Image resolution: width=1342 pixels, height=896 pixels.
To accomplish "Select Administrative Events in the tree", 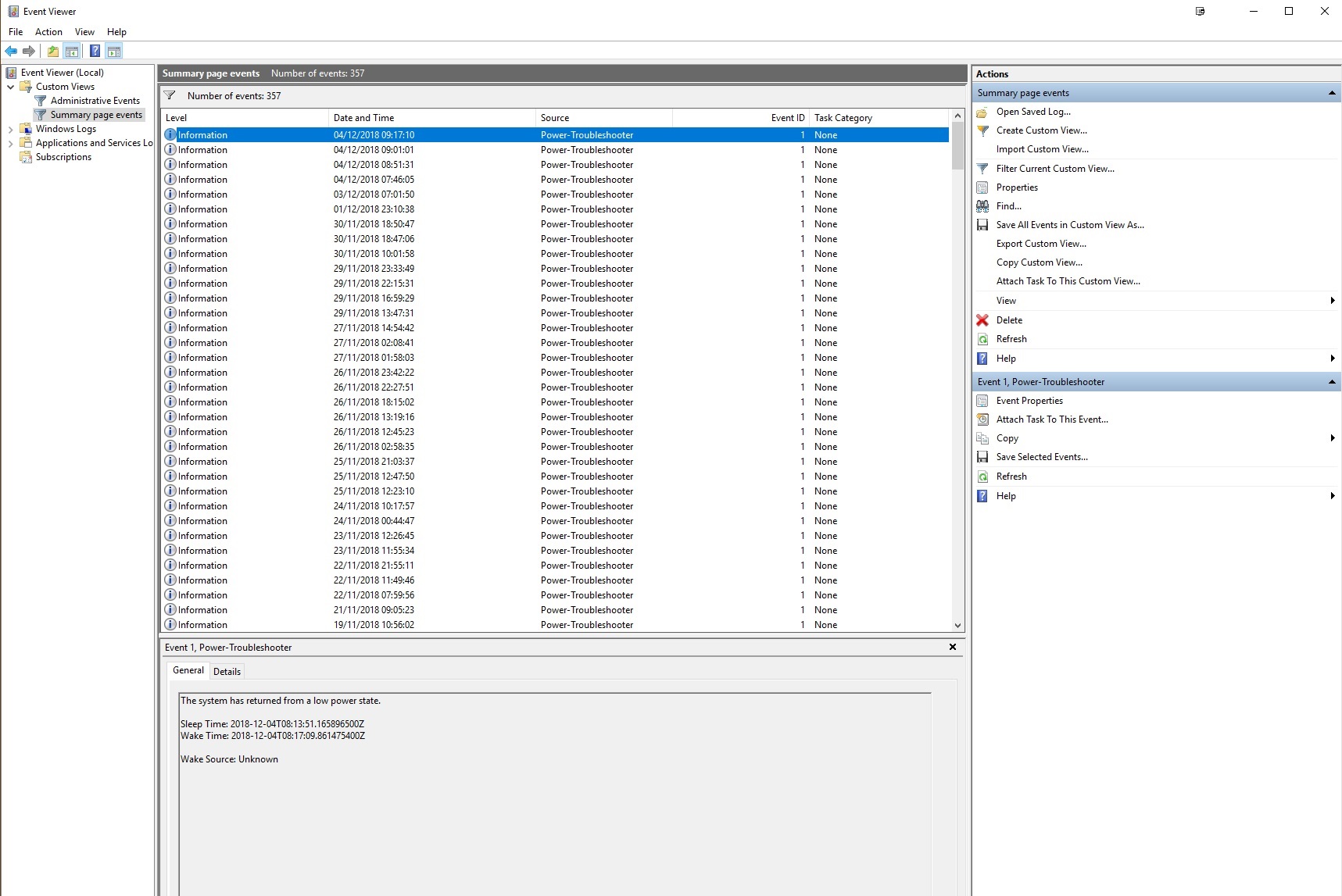I will coord(95,101).
